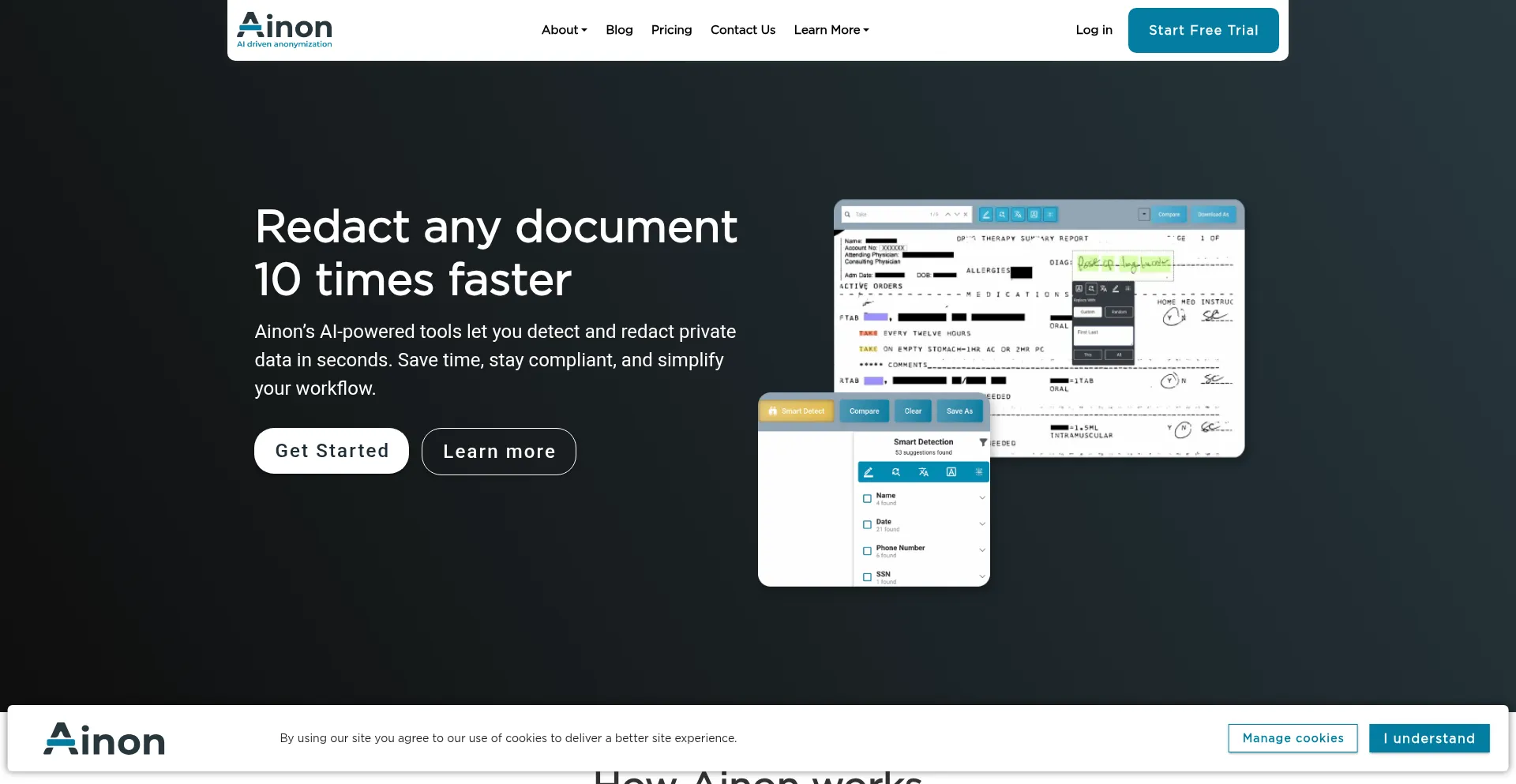Viewport: 1516px width, 784px height.
Task: Go to the Pricing page
Action: tap(671, 30)
